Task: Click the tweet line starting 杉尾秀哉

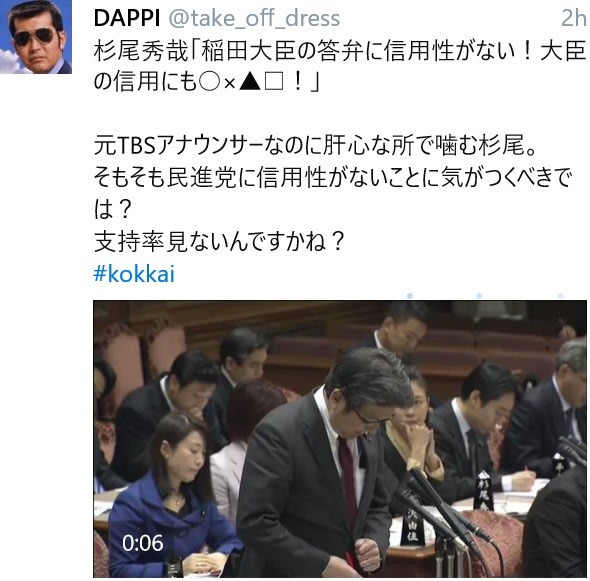Action: pos(340,51)
